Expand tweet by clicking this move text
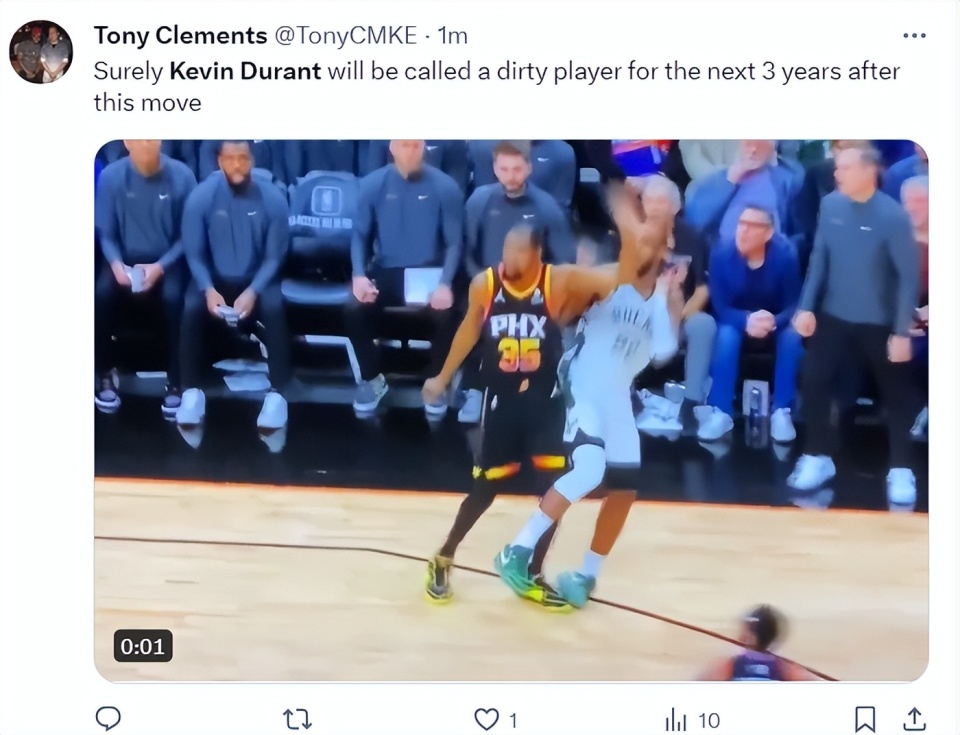960x735 pixels. click(x=148, y=102)
